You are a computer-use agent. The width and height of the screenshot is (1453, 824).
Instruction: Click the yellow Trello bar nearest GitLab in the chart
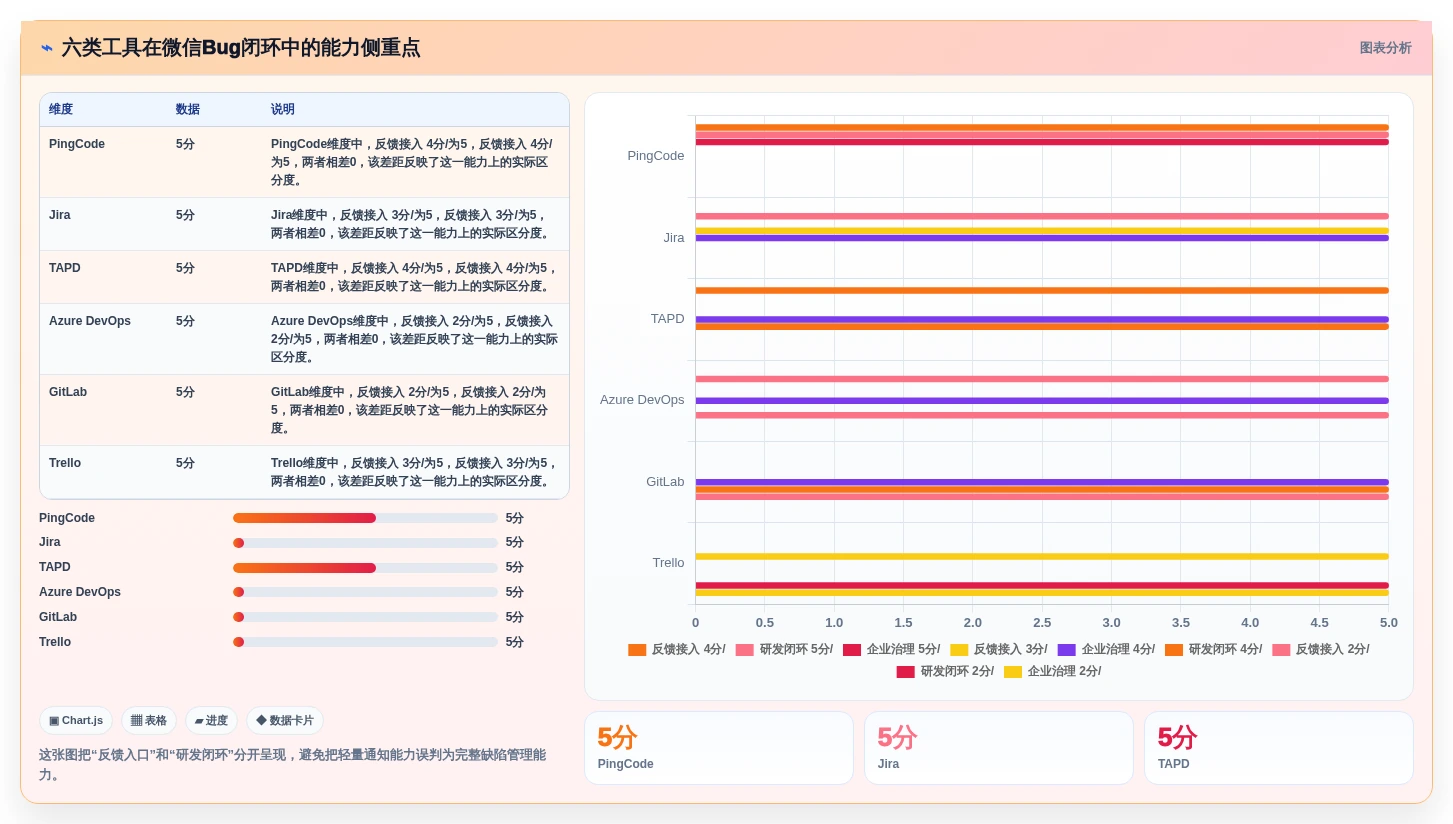click(x=1042, y=556)
